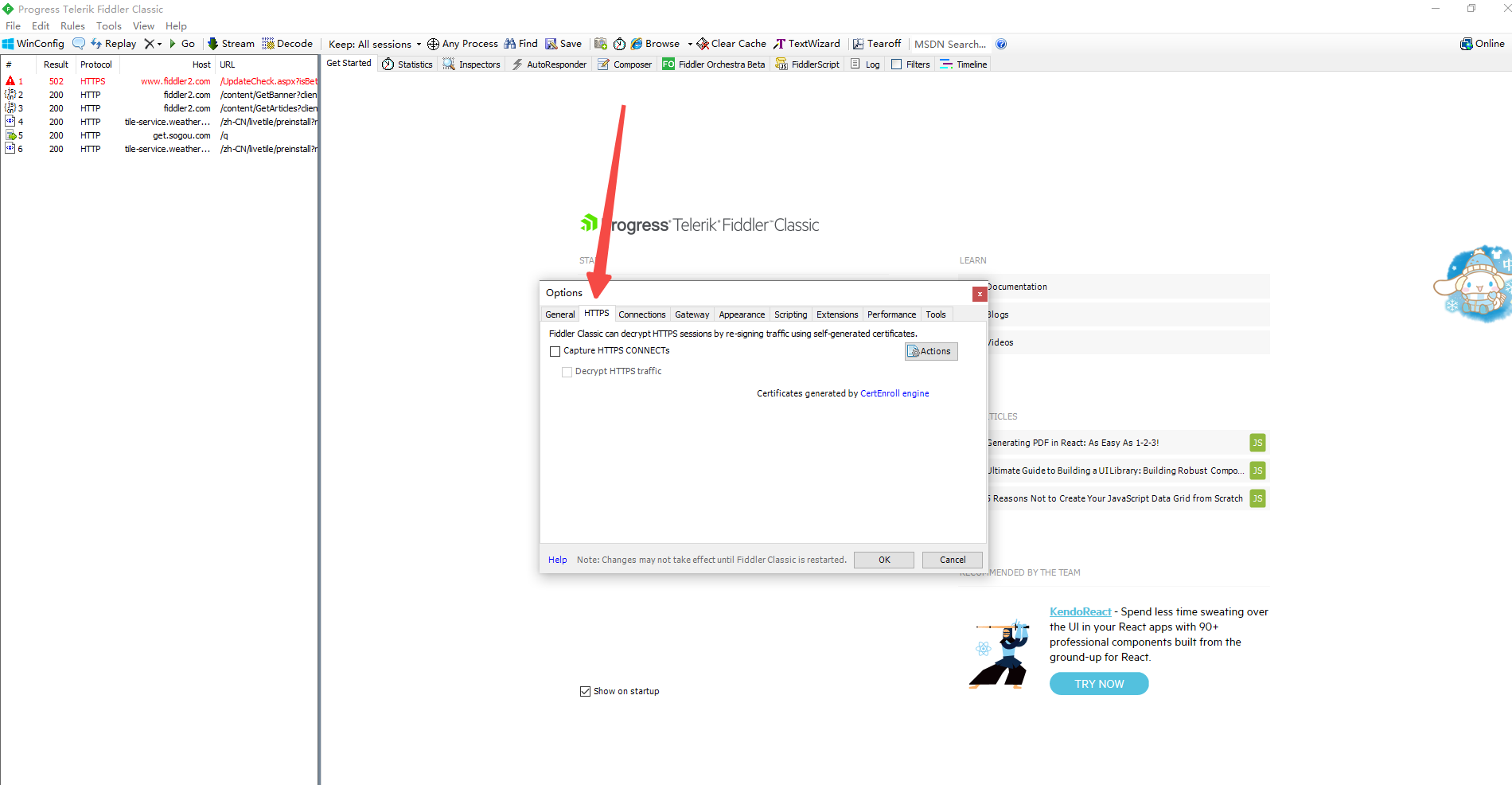This screenshot has width=1512, height=785.
Task: Select the General tab in Options
Action: 560,314
